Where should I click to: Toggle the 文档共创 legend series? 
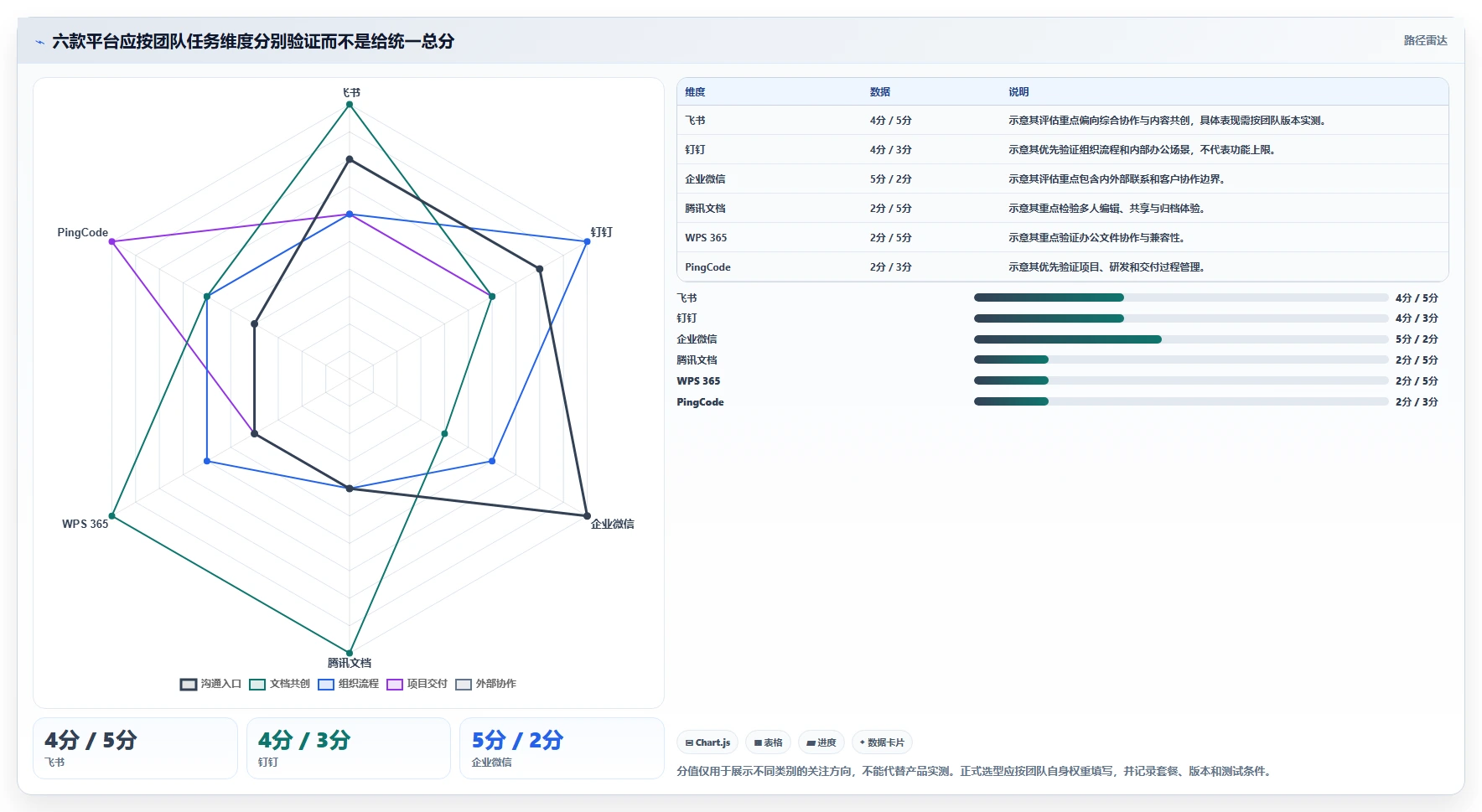pos(279,684)
